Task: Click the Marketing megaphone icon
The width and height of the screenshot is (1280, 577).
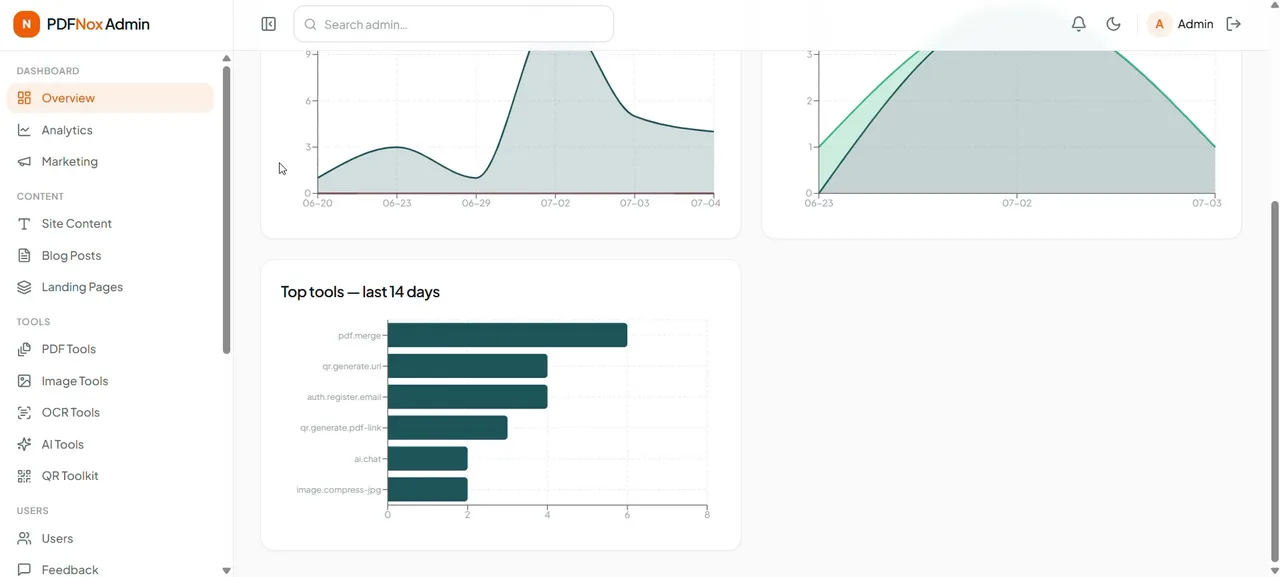Action: [25, 161]
